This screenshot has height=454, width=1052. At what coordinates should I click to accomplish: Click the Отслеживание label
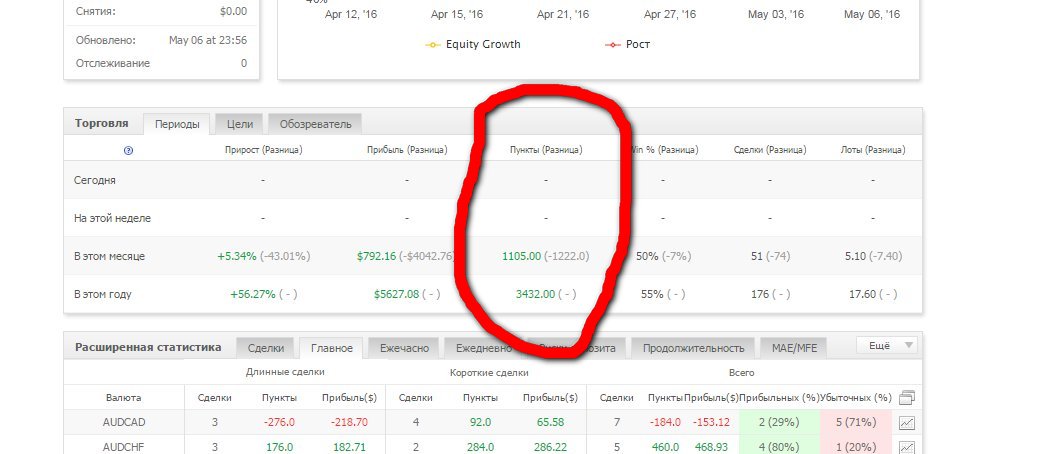pyautogui.click(x=113, y=63)
